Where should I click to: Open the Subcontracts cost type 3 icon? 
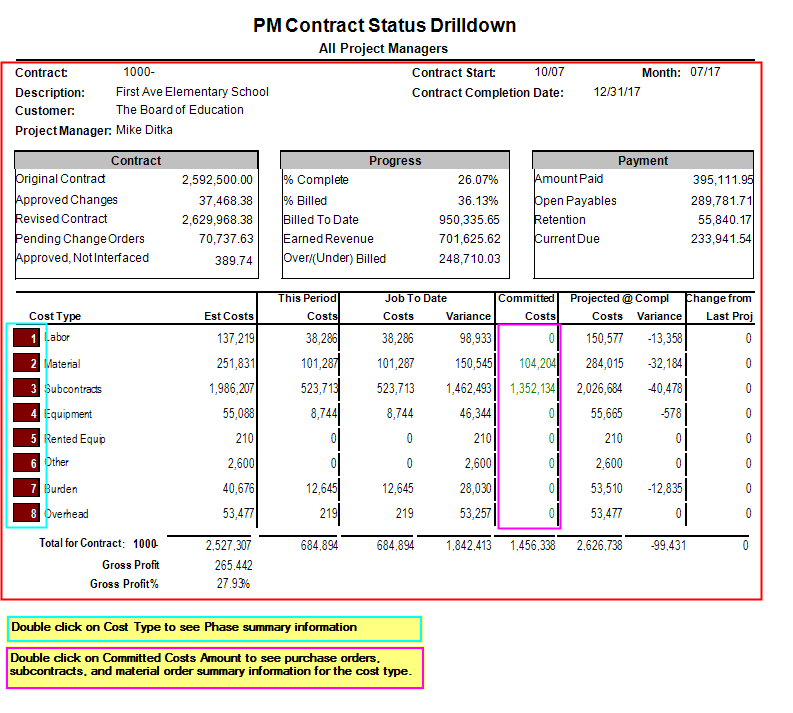26,388
